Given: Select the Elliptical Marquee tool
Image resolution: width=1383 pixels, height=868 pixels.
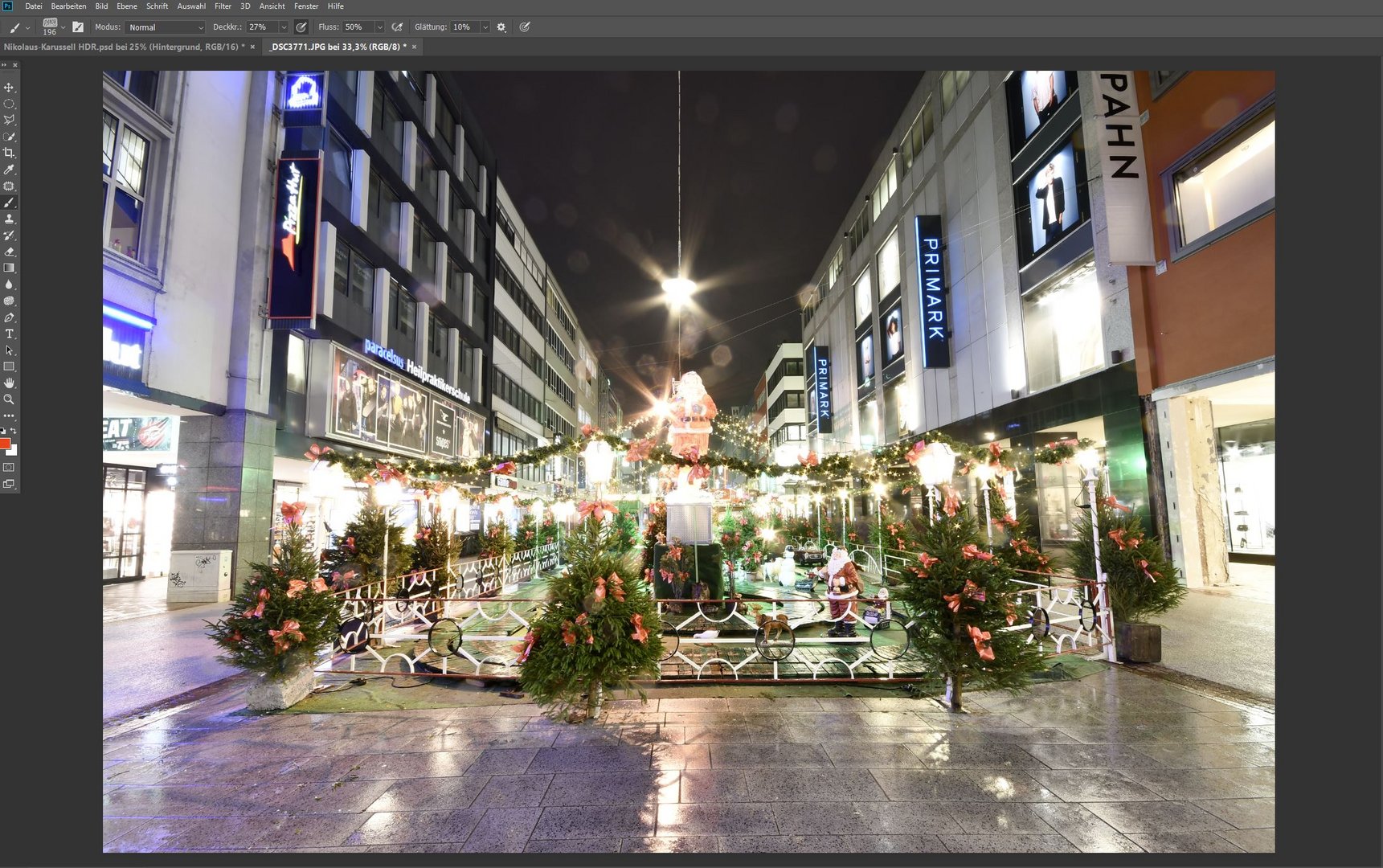Looking at the screenshot, I should click(x=9, y=104).
